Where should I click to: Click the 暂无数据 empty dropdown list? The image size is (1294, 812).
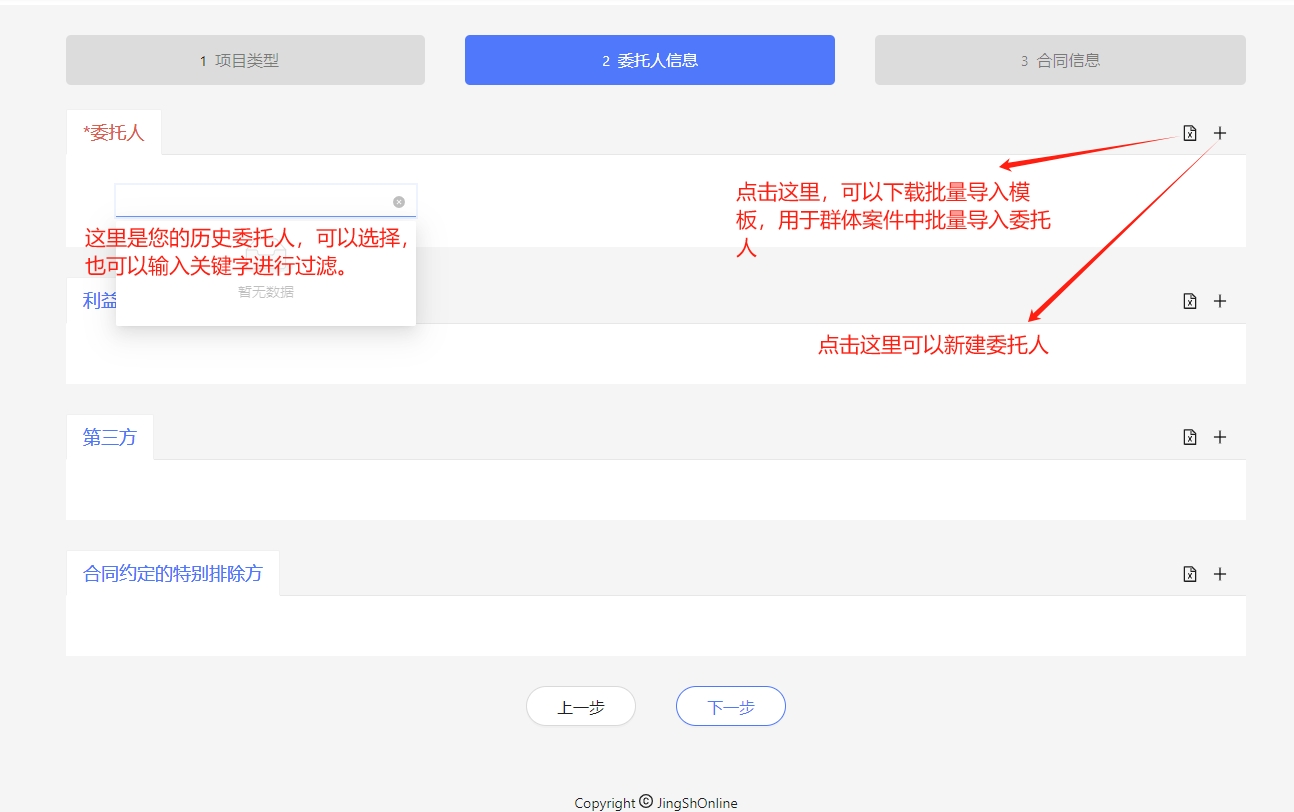point(265,292)
